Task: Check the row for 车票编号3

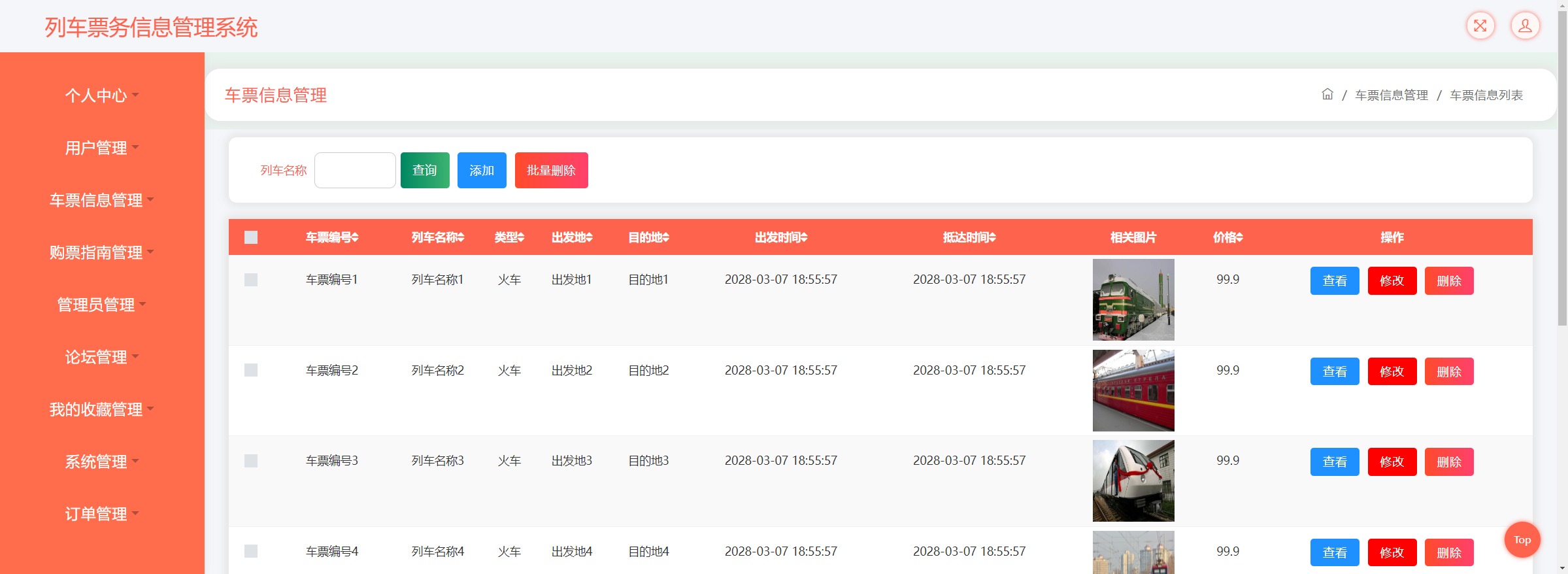Action: click(x=251, y=461)
